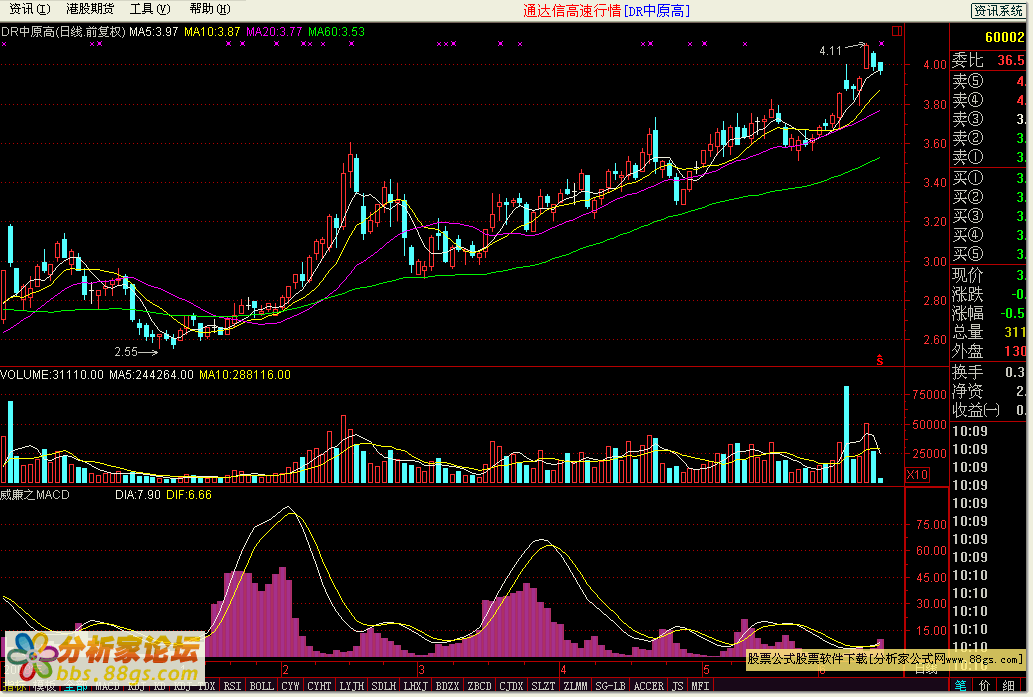Click the MA10:3.87 moving average label
Viewport: 1033px width, 697px height.
point(212,32)
